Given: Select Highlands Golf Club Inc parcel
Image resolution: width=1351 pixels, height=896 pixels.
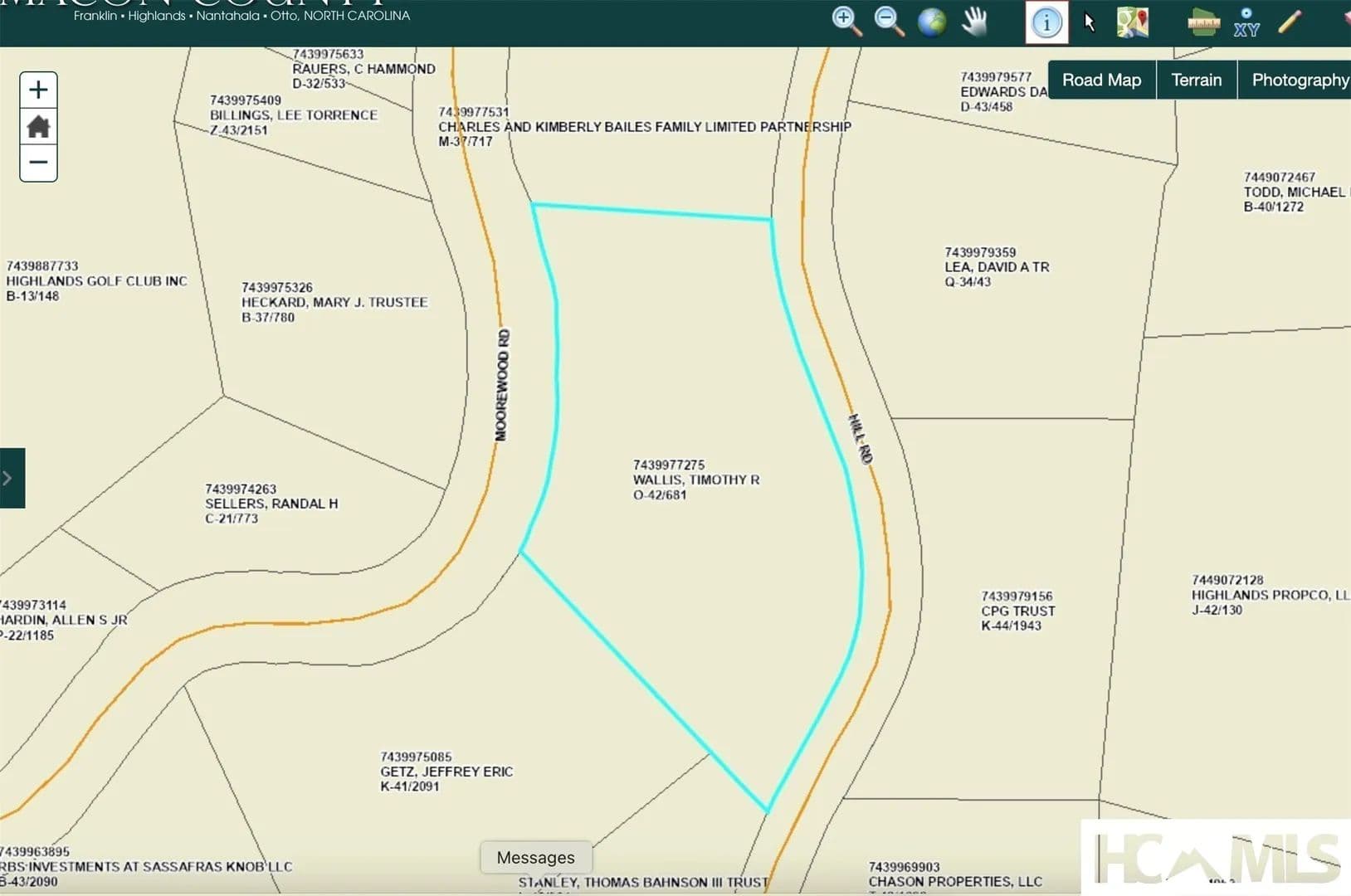Looking at the screenshot, I should click(x=95, y=280).
